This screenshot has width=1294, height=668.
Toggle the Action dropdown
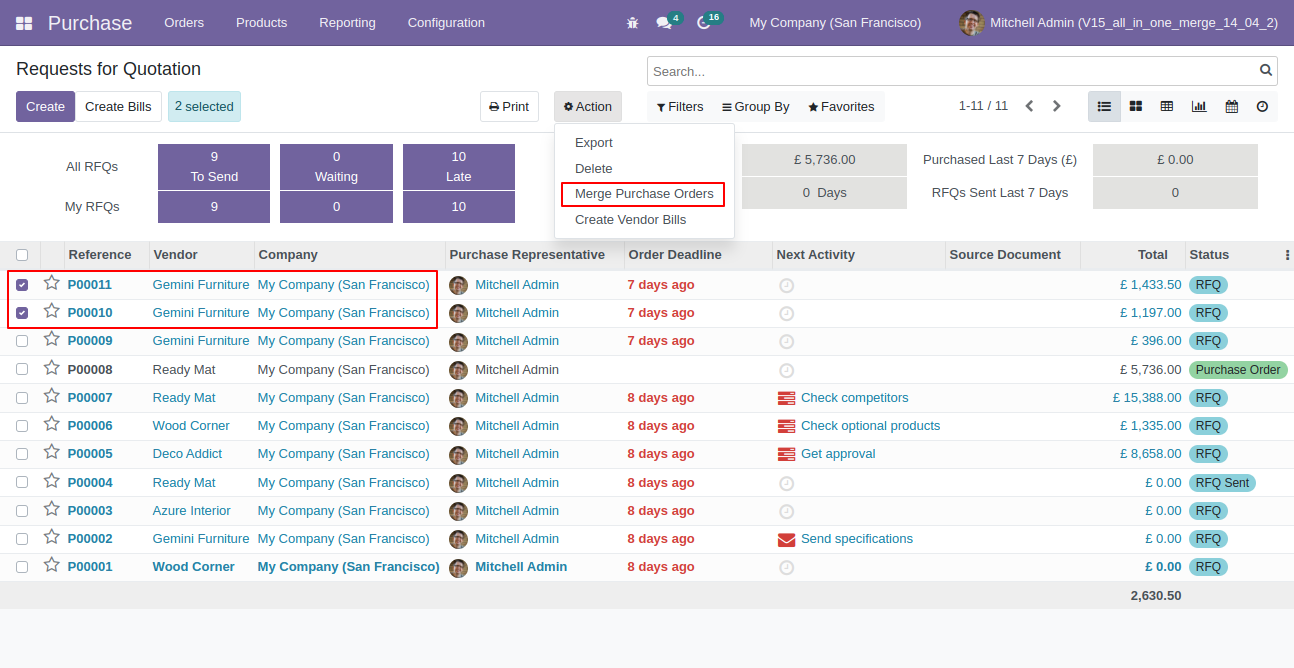(x=588, y=107)
